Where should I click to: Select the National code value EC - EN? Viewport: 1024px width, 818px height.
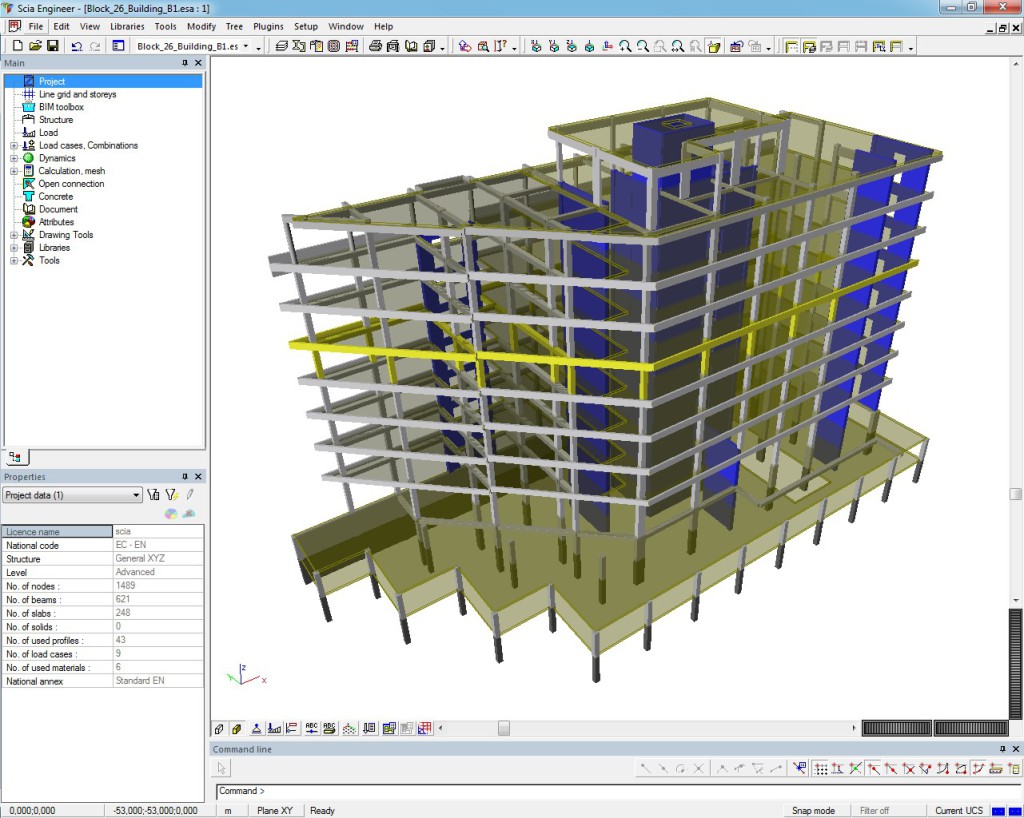pyautogui.click(x=158, y=545)
